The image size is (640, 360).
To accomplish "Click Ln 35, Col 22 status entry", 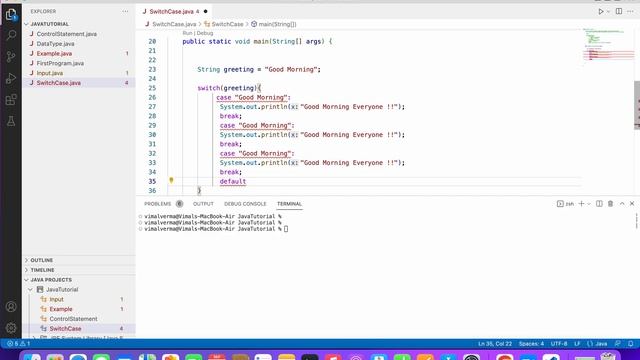I will click(495, 344).
